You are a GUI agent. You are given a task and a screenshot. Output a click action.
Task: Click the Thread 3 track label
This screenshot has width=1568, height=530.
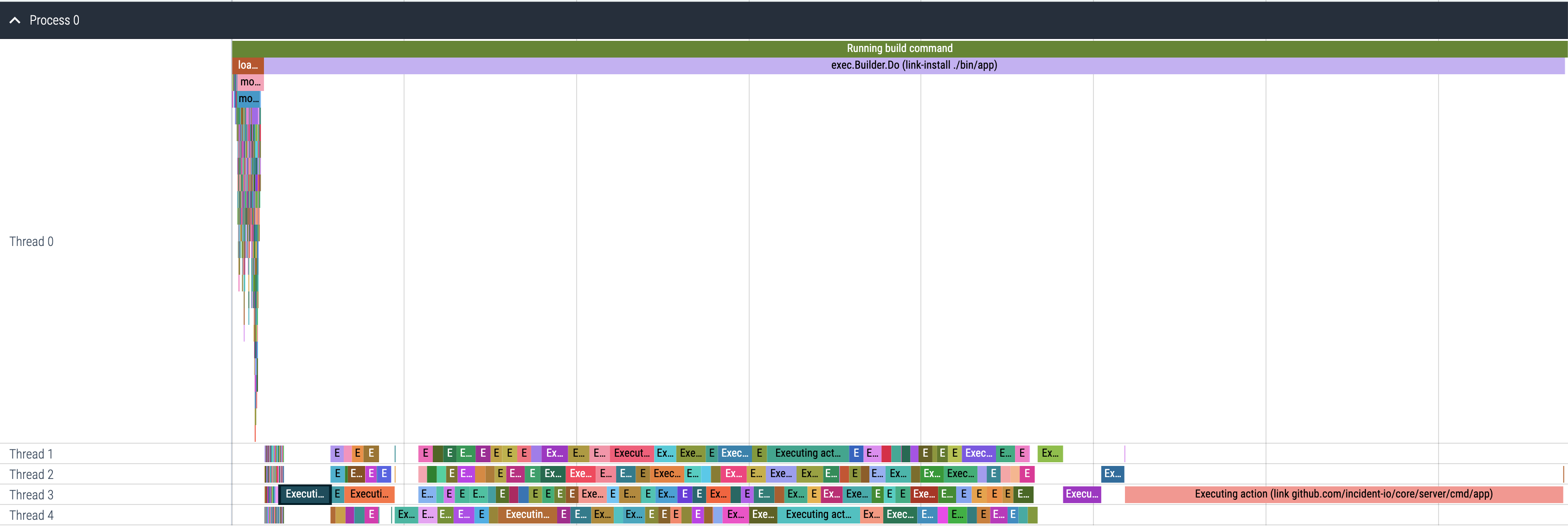[32, 495]
